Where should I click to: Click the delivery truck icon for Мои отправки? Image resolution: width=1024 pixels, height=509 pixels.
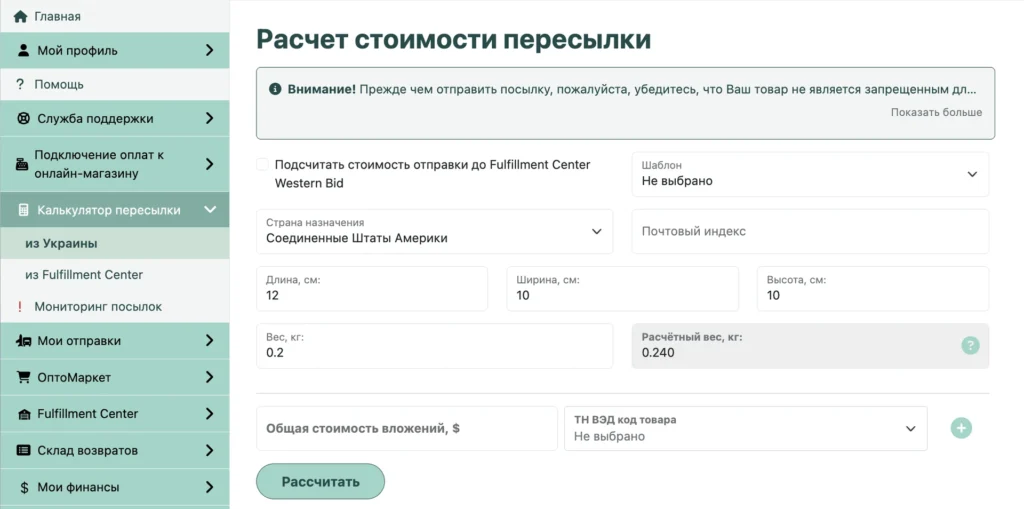pos(24,340)
